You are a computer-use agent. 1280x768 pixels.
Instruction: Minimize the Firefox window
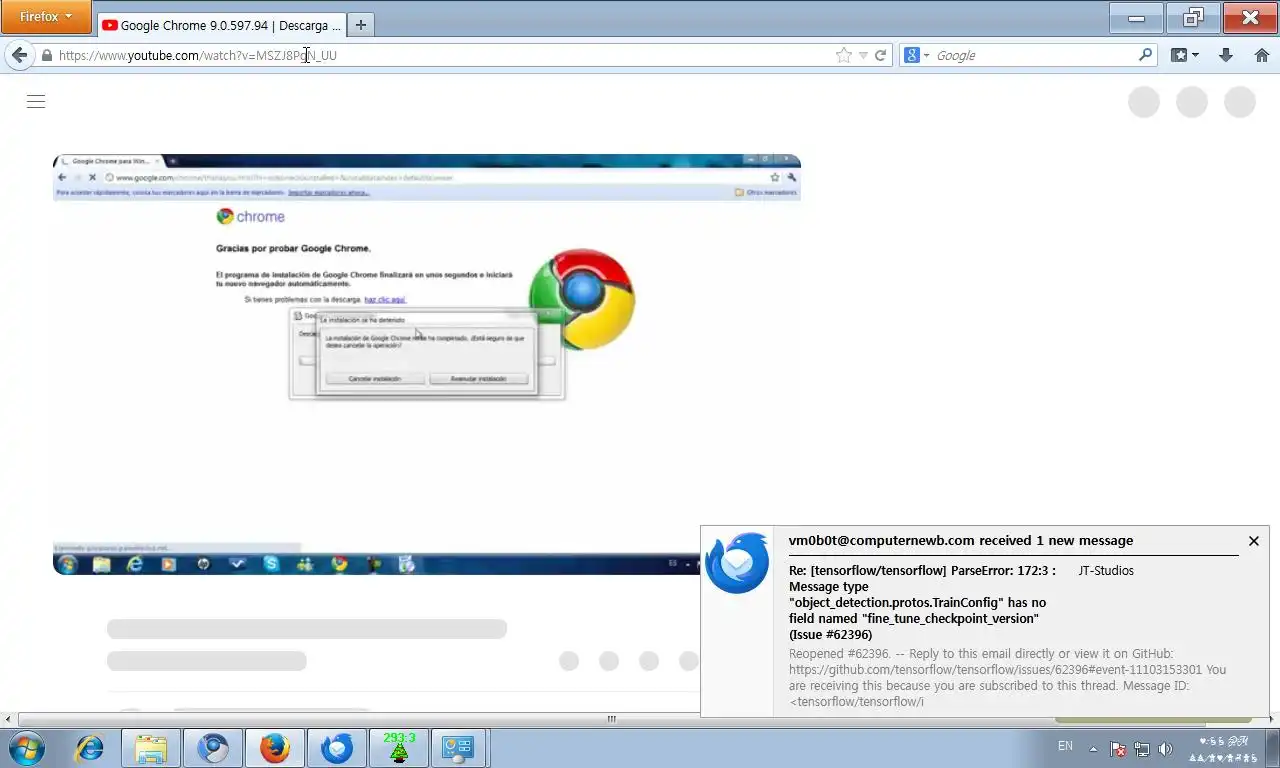pyautogui.click(x=1136, y=17)
